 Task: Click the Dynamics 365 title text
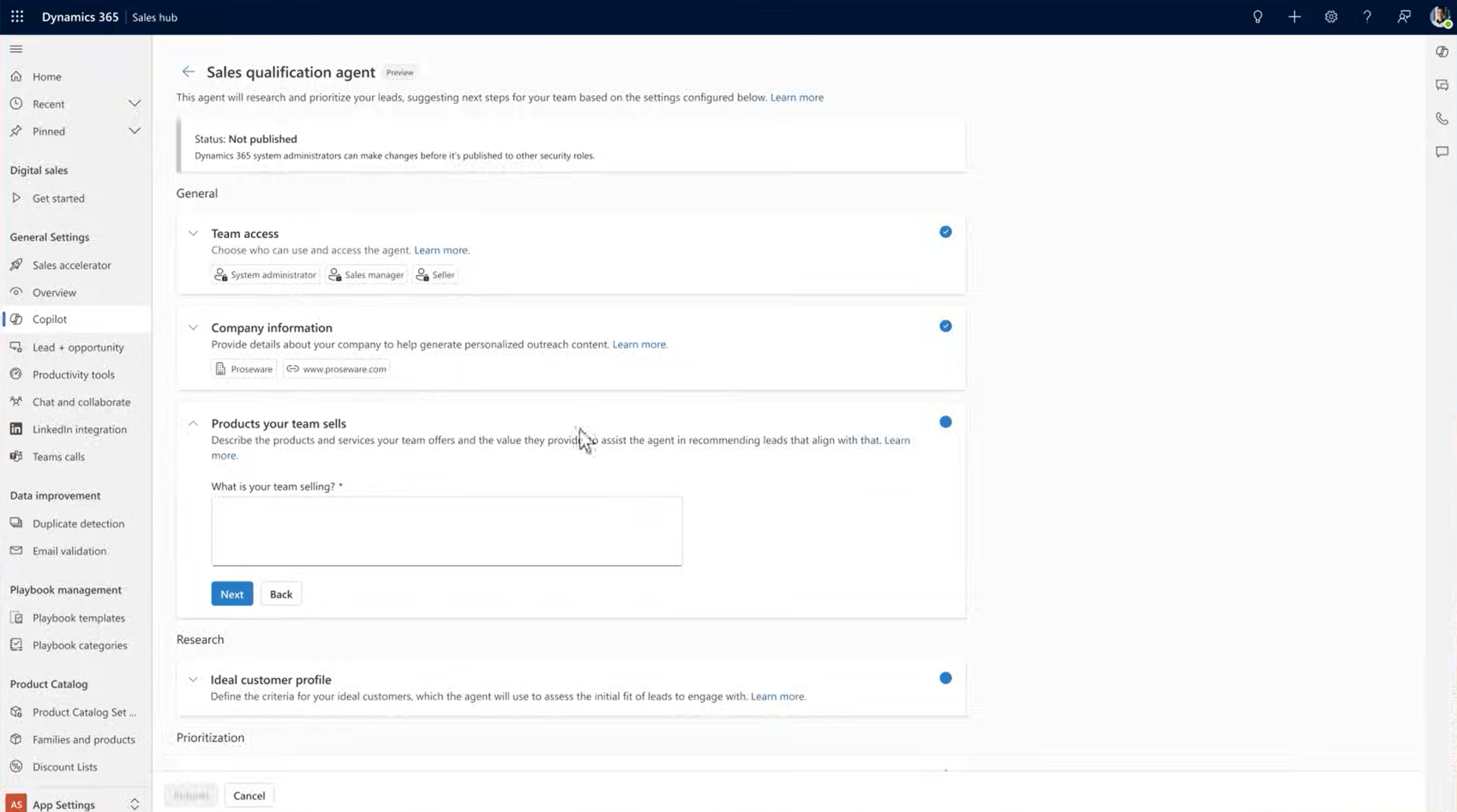(x=81, y=17)
